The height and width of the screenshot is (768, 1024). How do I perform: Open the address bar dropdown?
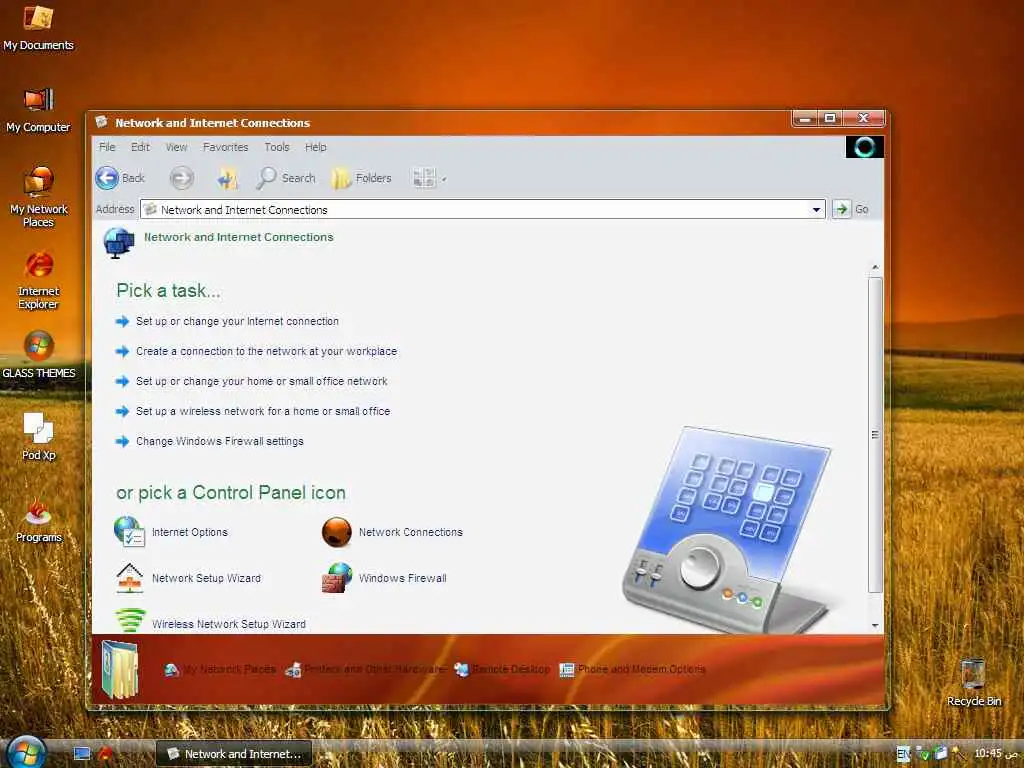816,210
